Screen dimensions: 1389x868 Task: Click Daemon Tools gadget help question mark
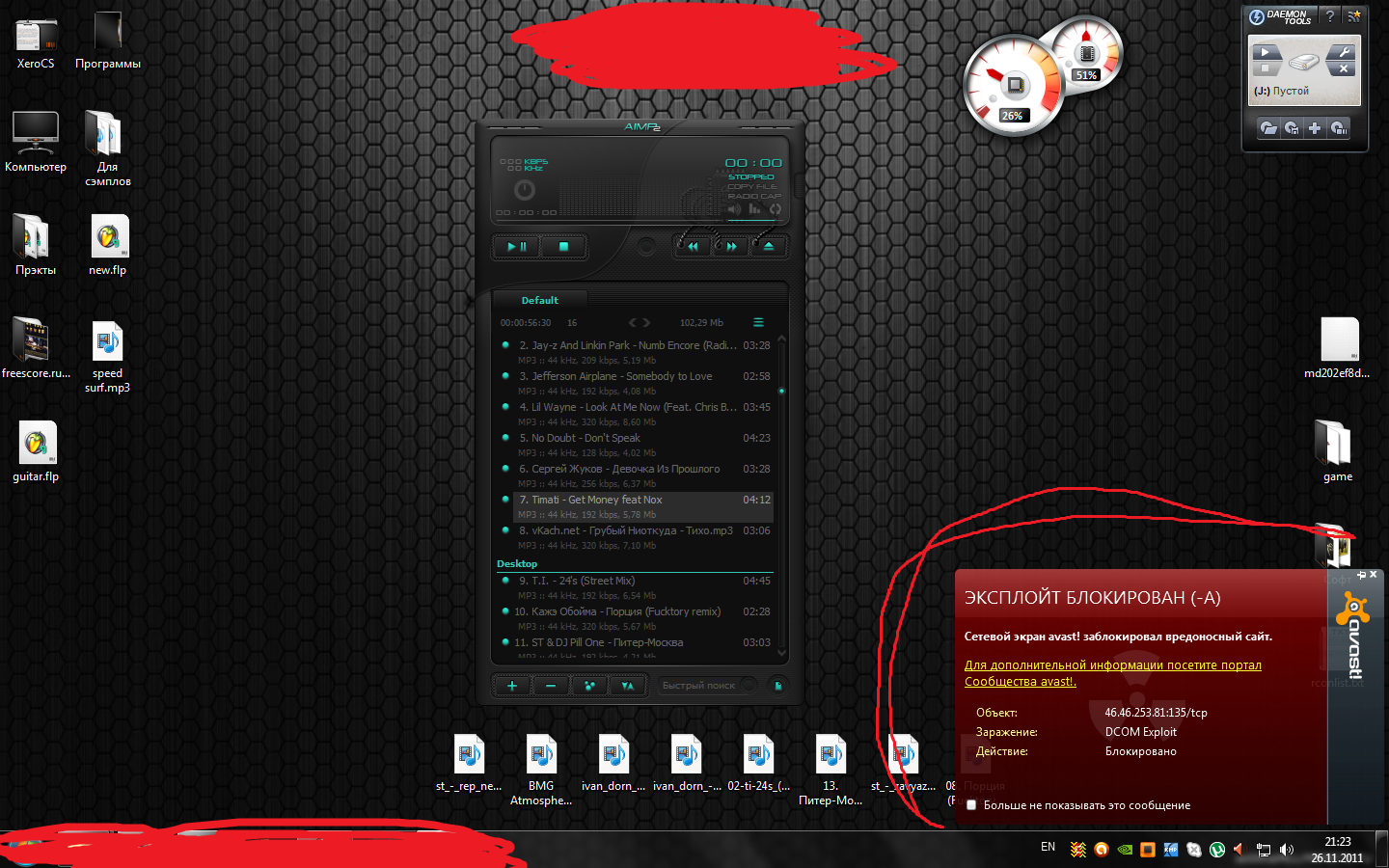tap(1330, 15)
